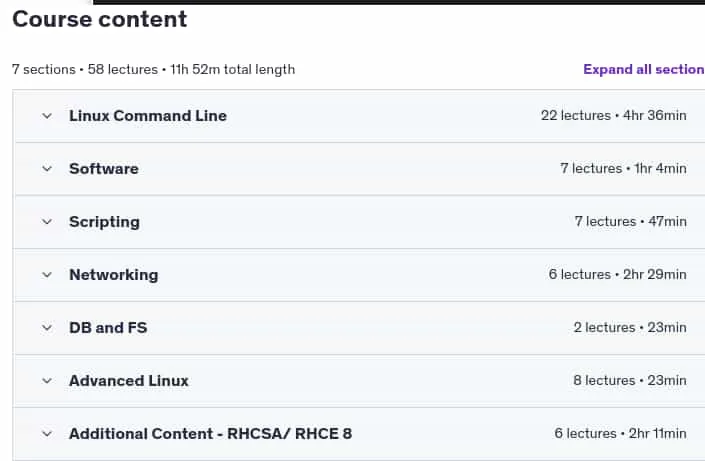Click the 58 lectures total length summary
Image resolution: width=705 pixels, height=461 pixels.
click(x=153, y=69)
